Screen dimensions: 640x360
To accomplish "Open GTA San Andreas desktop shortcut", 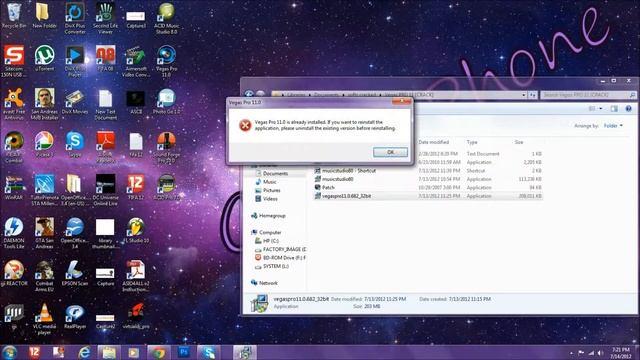I will click(x=44, y=233).
